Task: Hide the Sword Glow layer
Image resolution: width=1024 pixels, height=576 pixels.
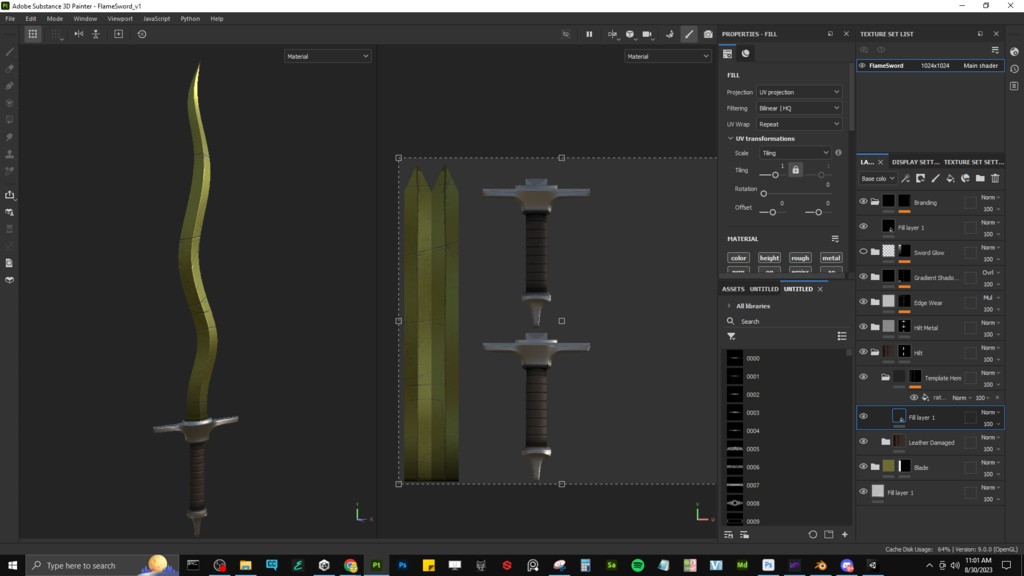Action: (x=863, y=252)
